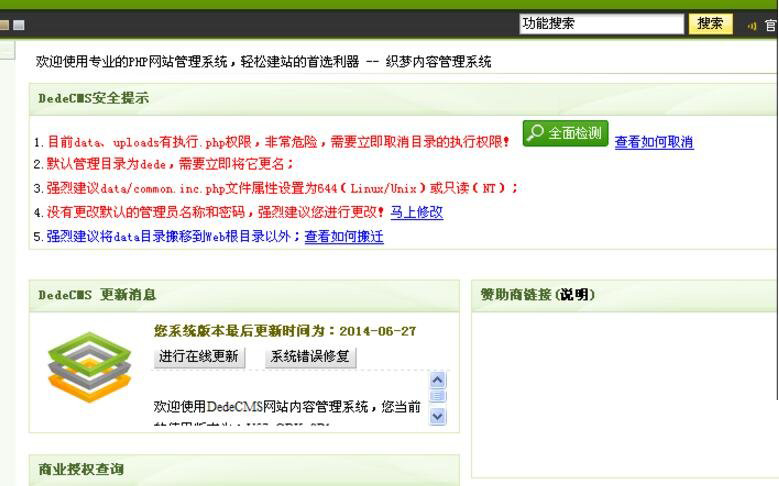Start 进行在线更新 online update
The width and height of the screenshot is (779, 486).
click(199, 356)
